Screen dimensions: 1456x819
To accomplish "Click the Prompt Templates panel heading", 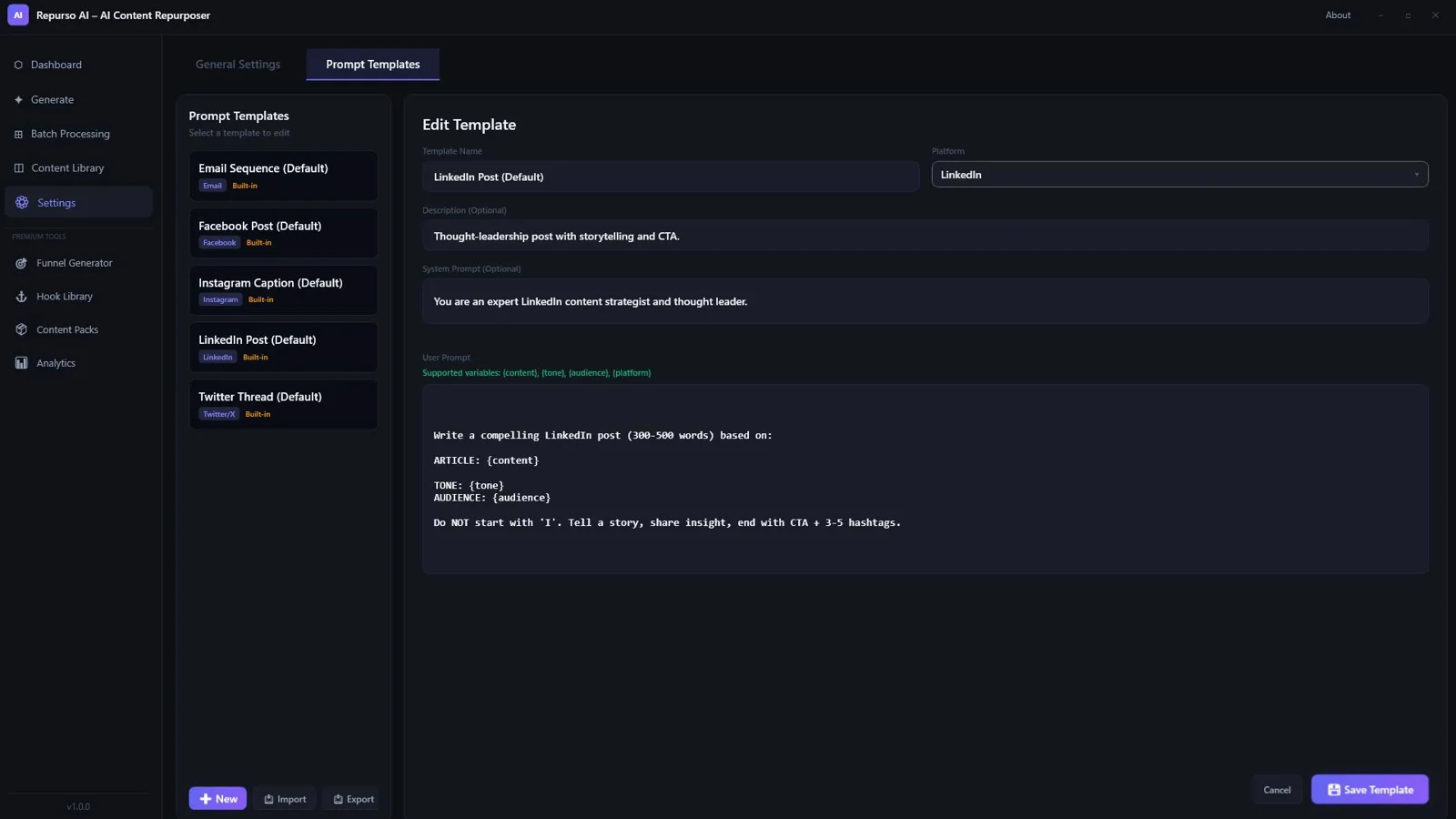I will coord(239,116).
